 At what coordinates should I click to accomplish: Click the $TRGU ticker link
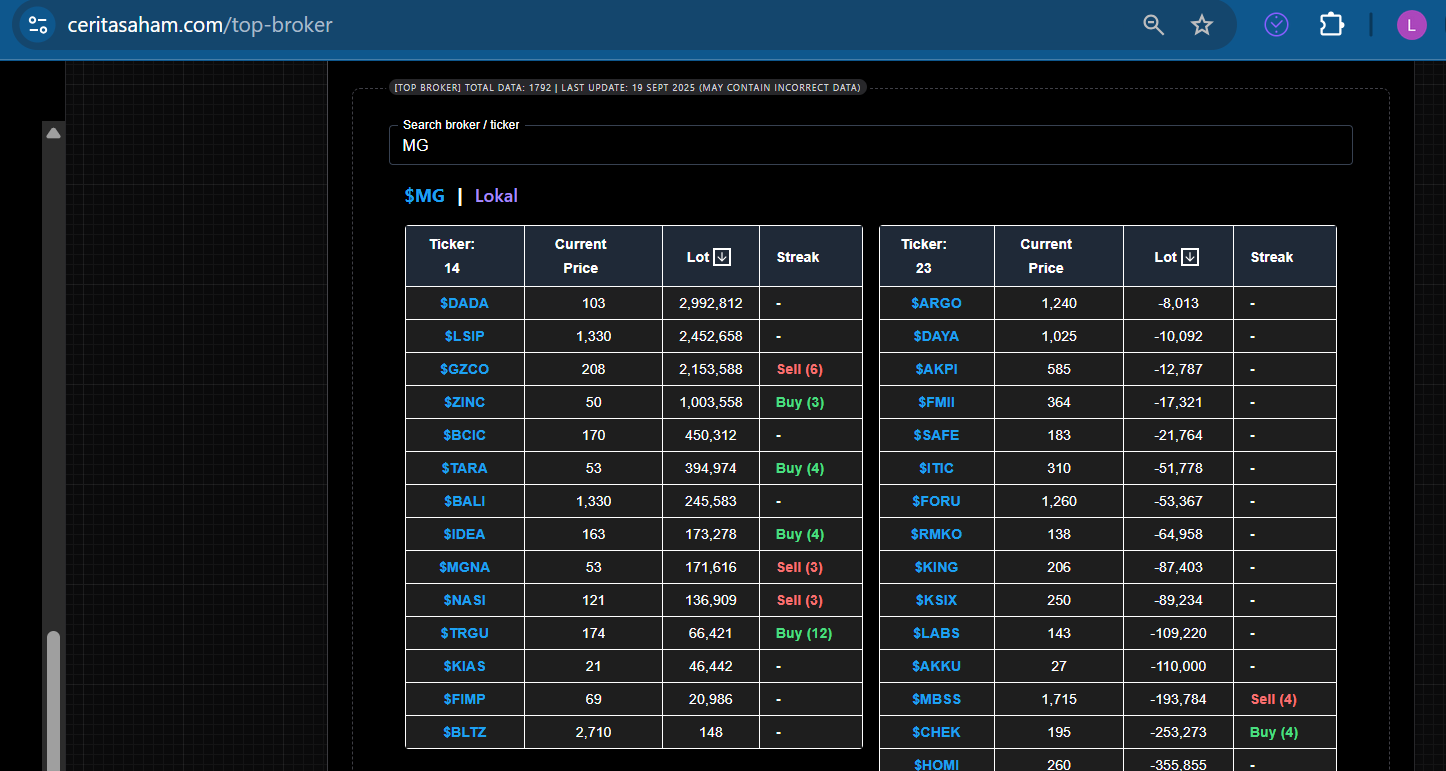tap(464, 633)
